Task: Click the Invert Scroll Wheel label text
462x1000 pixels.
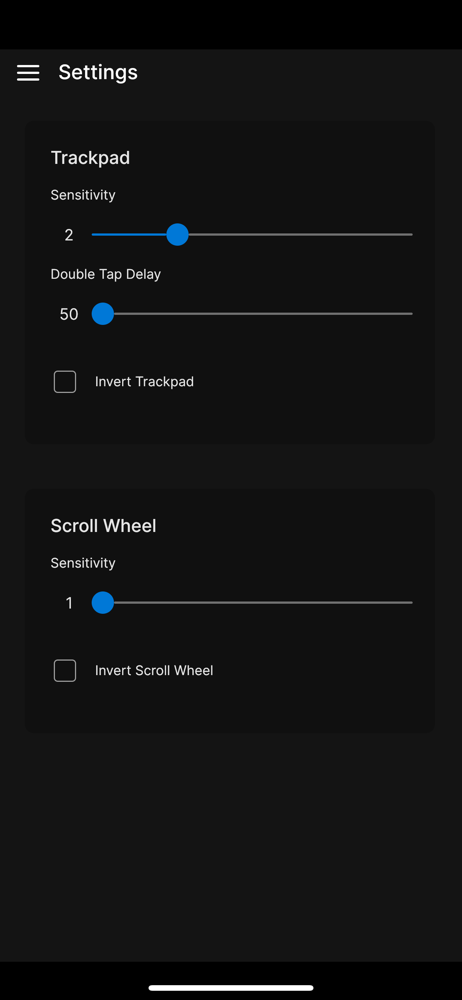Action: [154, 671]
